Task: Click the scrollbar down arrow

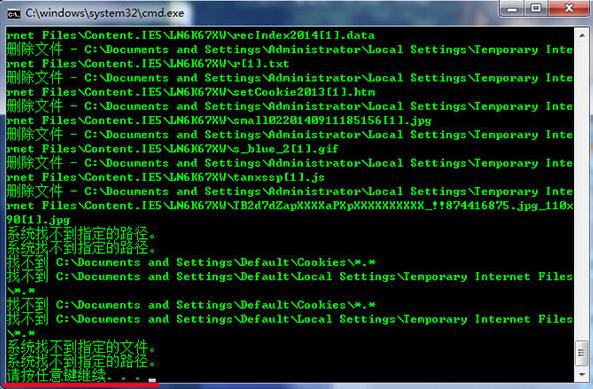Action: click(x=581, y=375)
